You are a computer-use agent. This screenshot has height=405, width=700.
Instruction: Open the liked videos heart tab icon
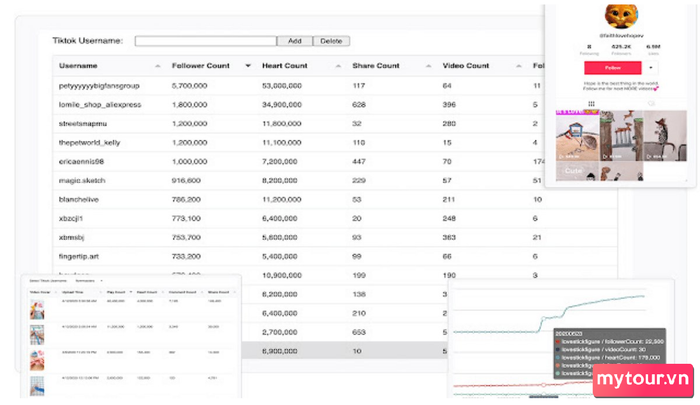click(x=651, y=103)
